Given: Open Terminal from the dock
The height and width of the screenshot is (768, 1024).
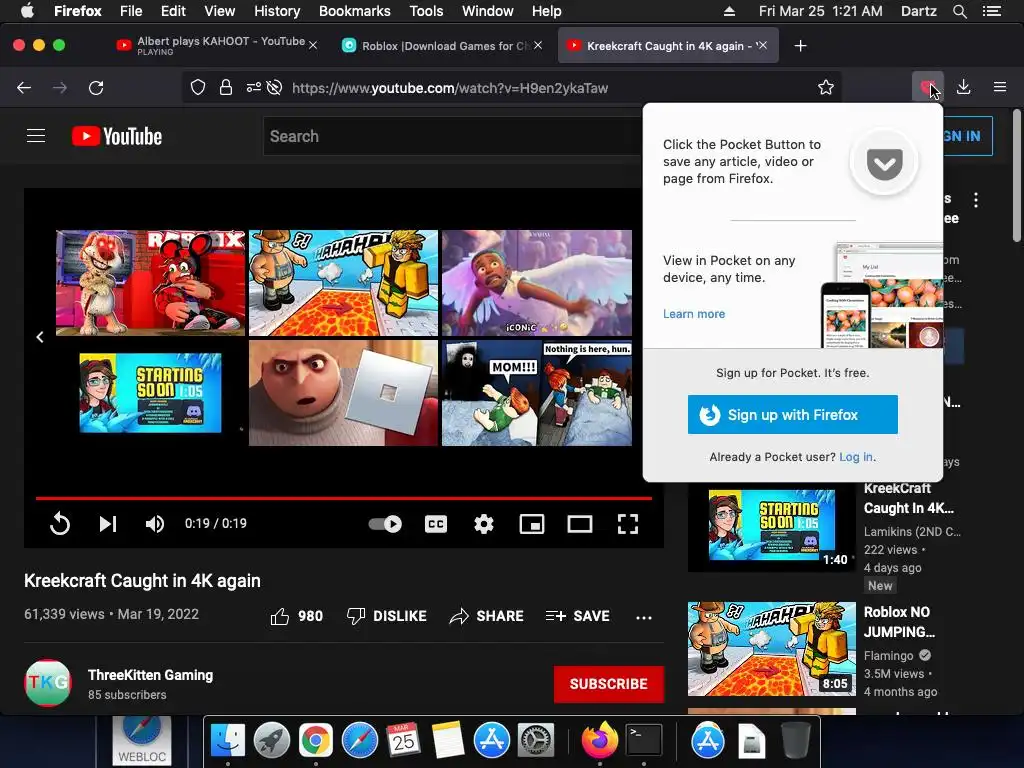Looking at the screenshot, I should coord(644,741).
